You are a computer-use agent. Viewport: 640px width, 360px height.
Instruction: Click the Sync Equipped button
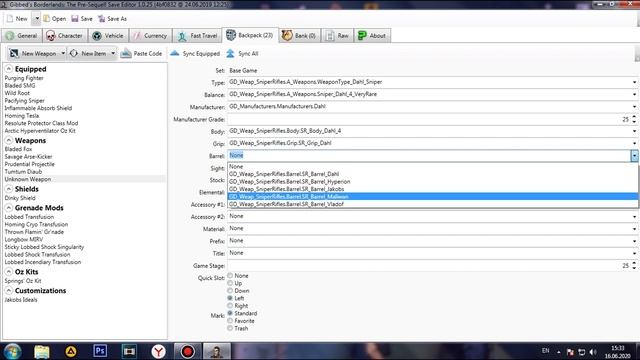[x=195, y=53]
